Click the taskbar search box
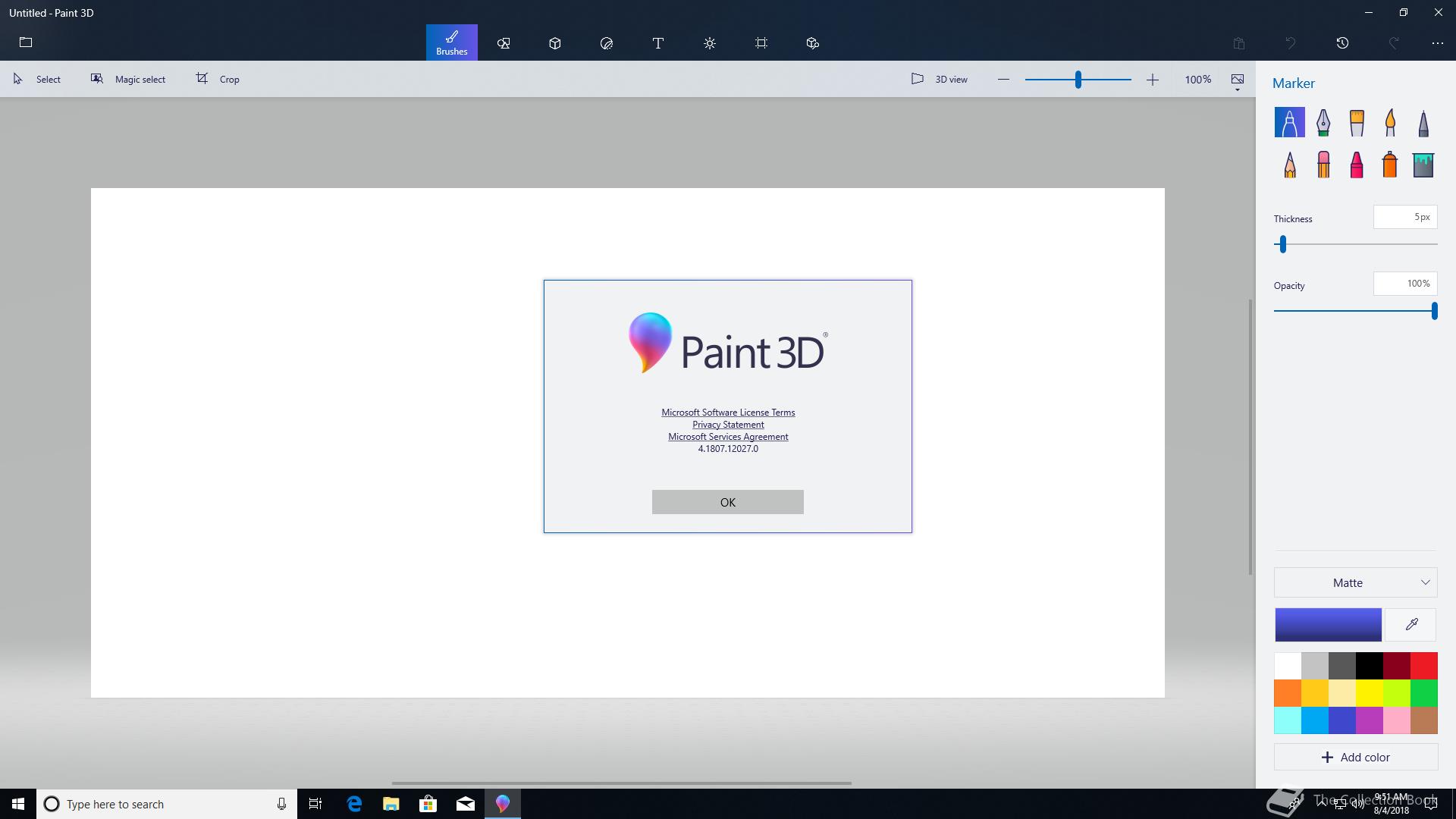 pyautogui.click(x=167, y=804)
